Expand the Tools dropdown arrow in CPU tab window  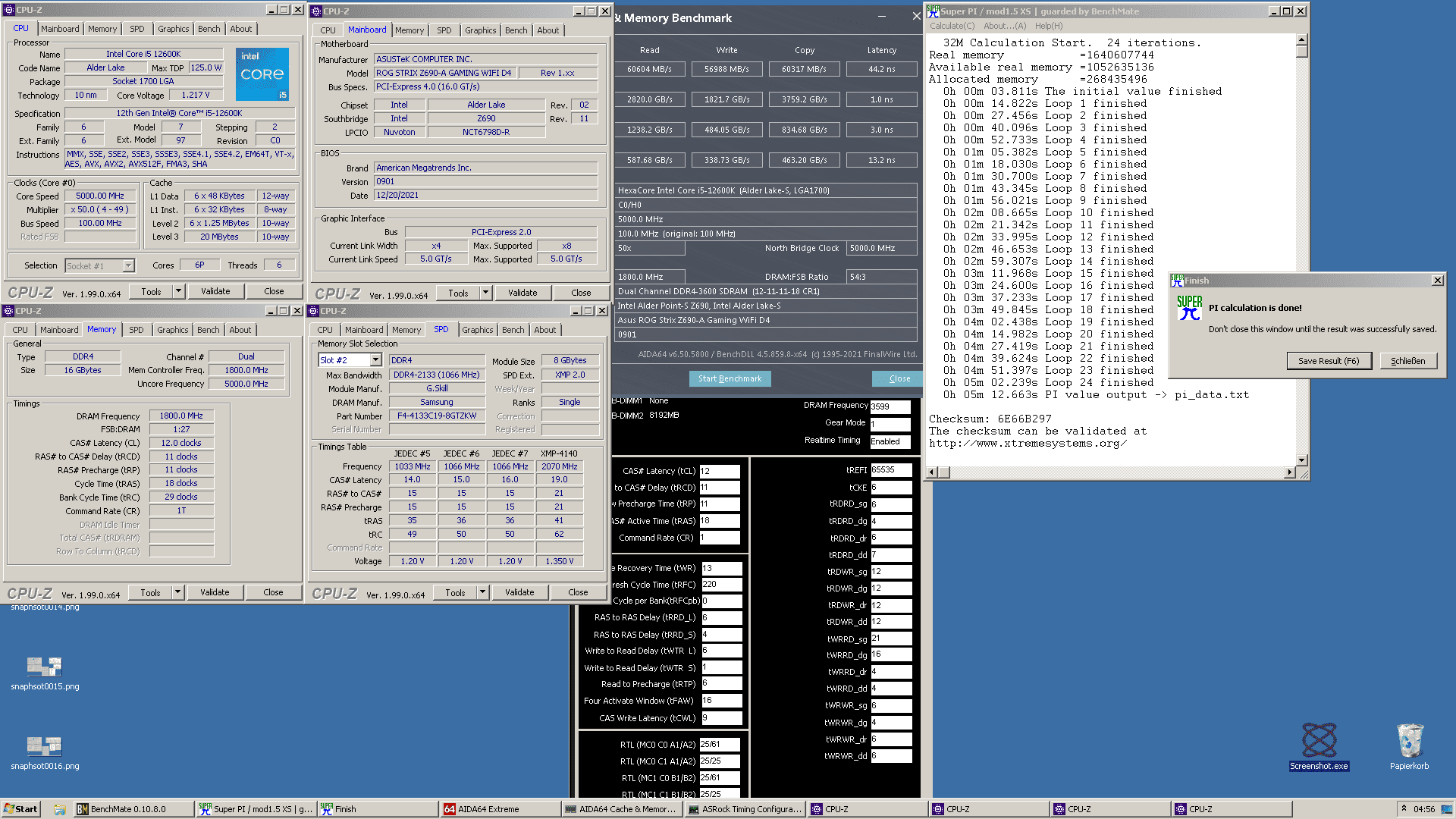click(x=179, y=291)
